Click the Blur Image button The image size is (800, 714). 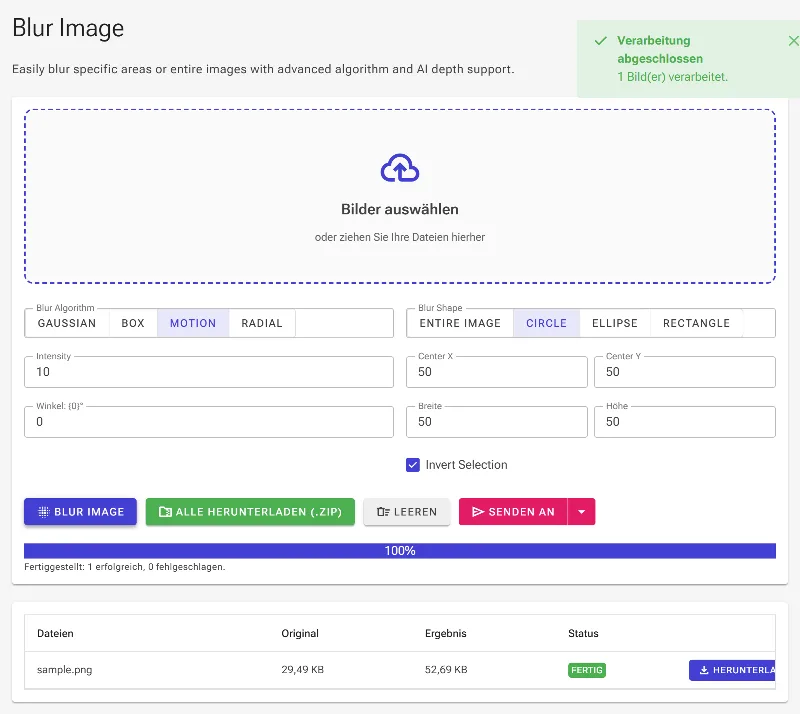pos(80,511)
